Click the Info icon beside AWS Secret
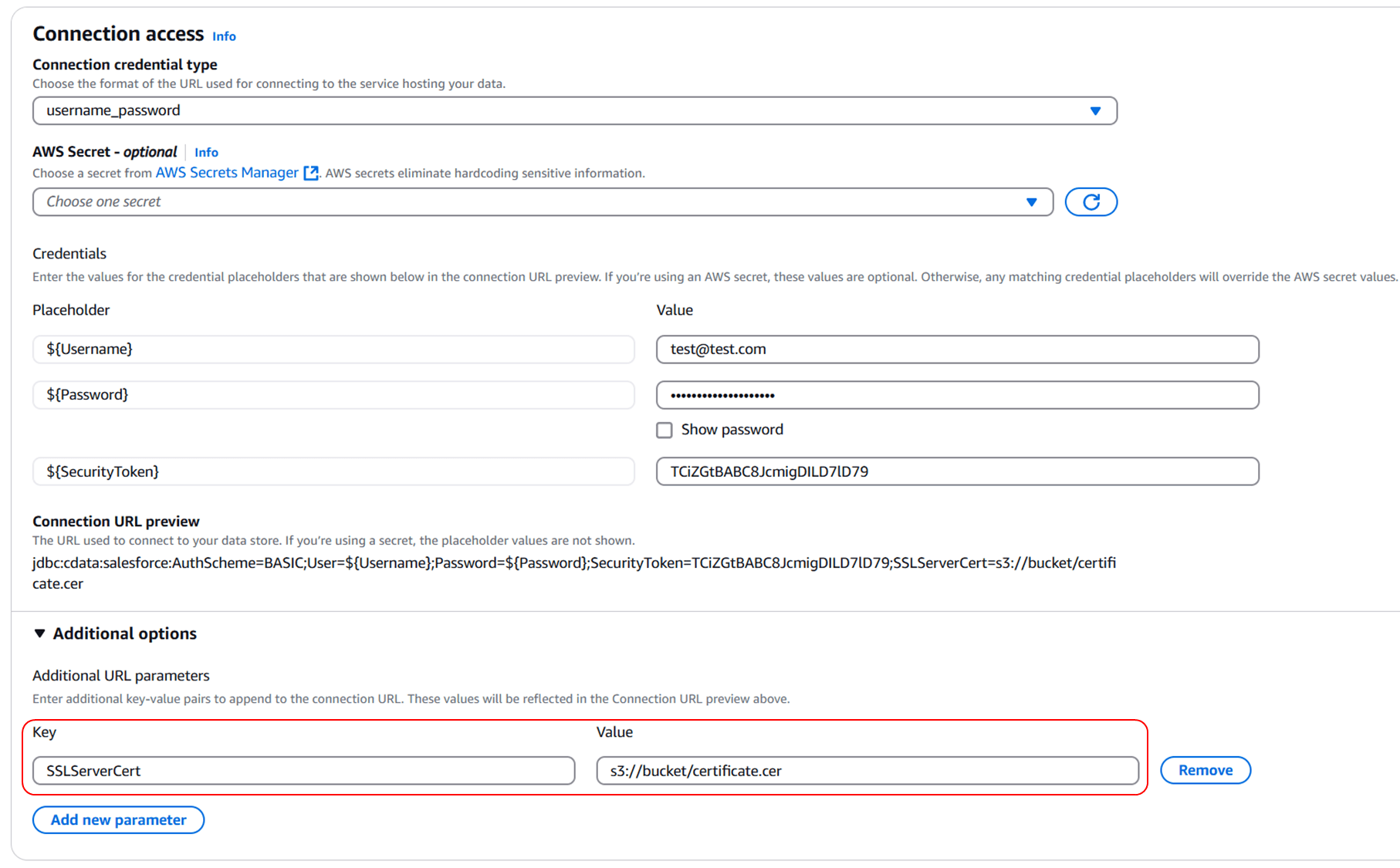 [x=205, y=152]
